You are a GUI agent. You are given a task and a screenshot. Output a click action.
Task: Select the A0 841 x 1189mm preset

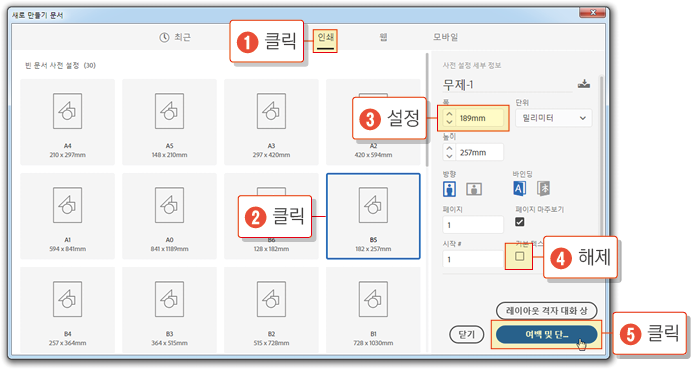[x=169, y=216]
